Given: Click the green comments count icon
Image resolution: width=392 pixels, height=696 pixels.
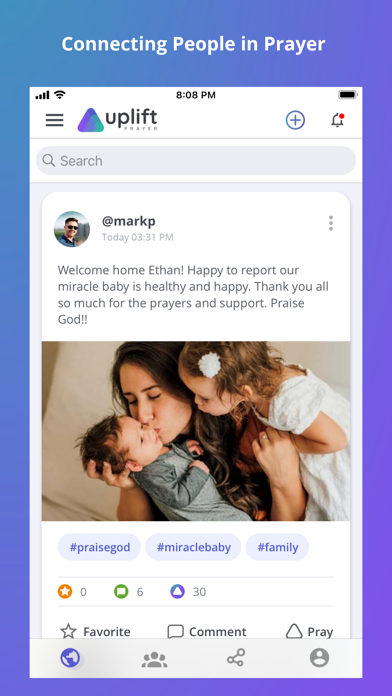Looking at the screenshot, I should (x=121, y=591).
